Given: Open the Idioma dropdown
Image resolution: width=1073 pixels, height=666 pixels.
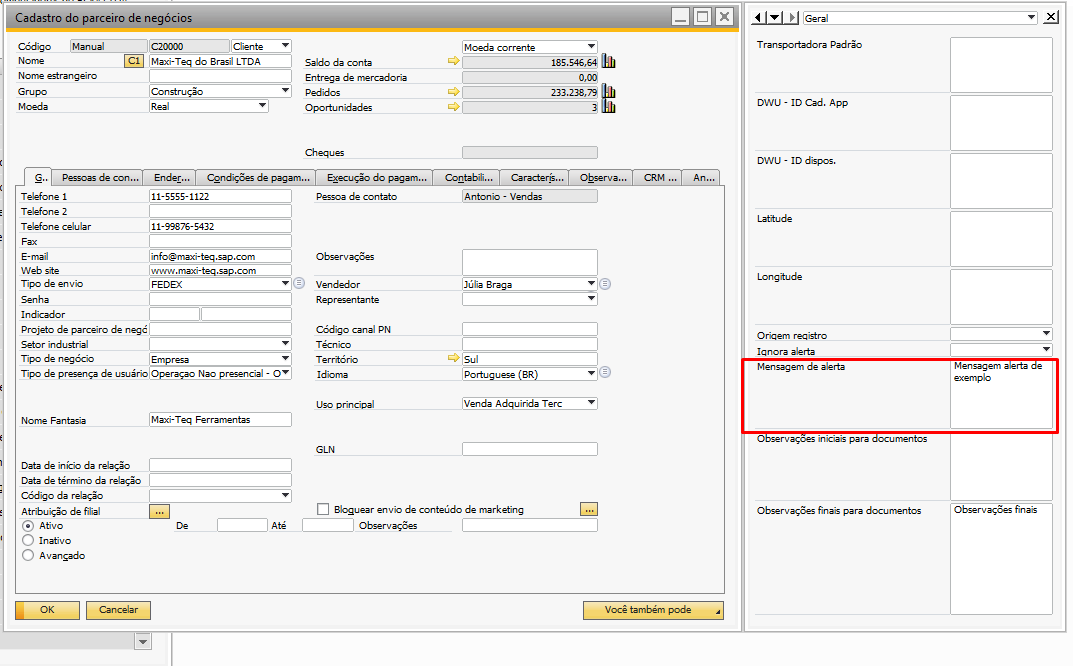Looking at the screenshot, I should tap(591, 374).
